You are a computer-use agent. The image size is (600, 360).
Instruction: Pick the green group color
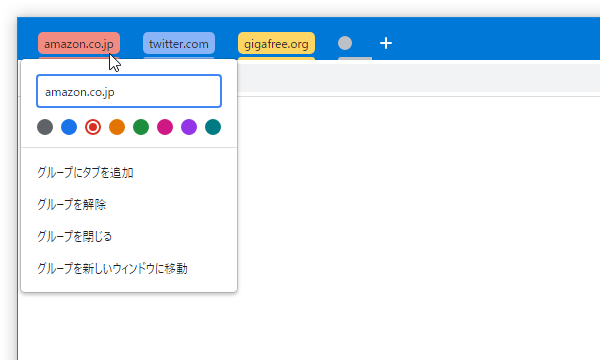point(141,127)
